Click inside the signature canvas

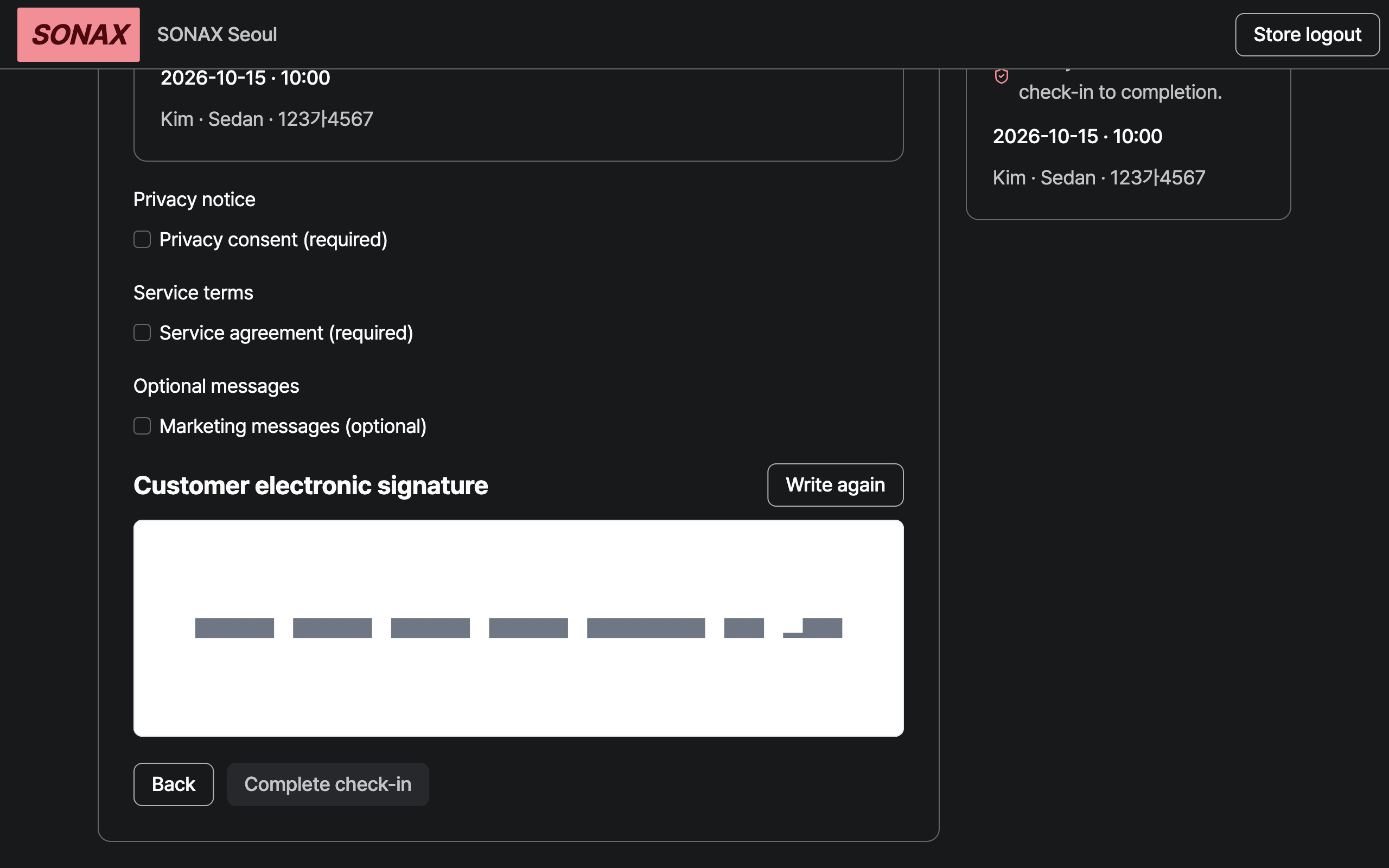coord(518,628)
